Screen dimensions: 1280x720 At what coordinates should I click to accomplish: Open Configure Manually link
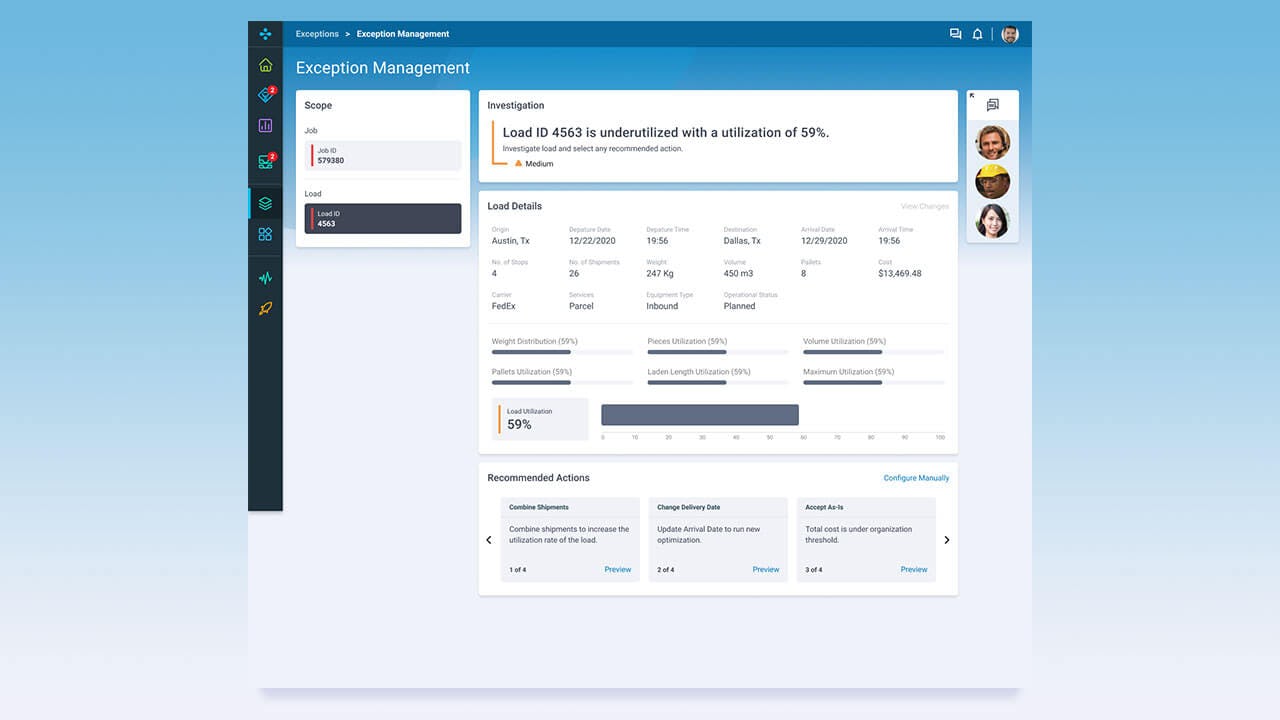pos(916,478)
